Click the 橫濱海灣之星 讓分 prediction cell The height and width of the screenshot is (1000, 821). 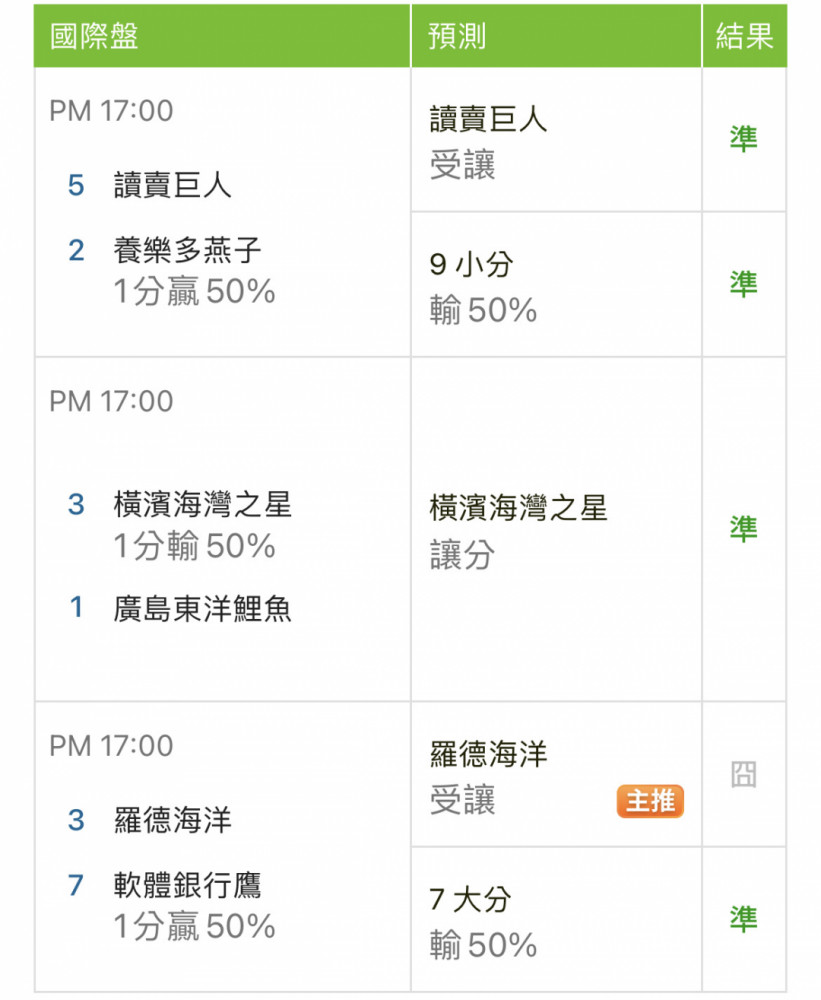[x=556, y=529]
